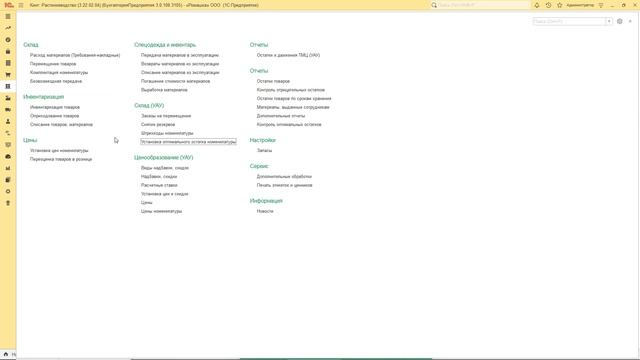Open favorites with the star icon
The width and height of the screenshot is (640, 360).
point(560,5)
